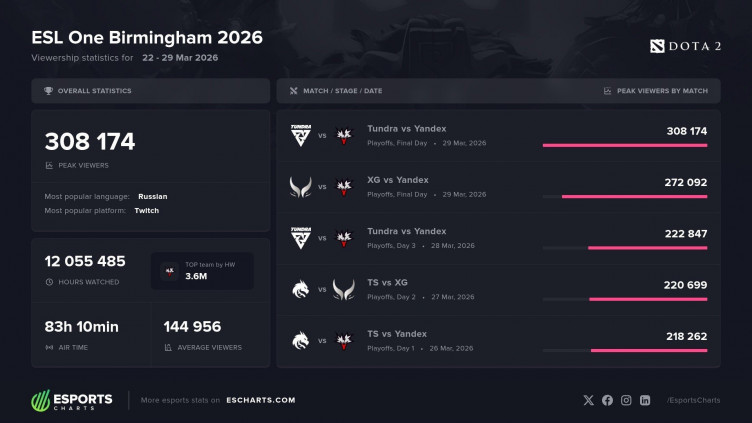The height and width of the screenshot is (423, 752).
Task: Select the Tundra vs Yandex final match title
Action: pyautogui.click(x=407, y=129)
